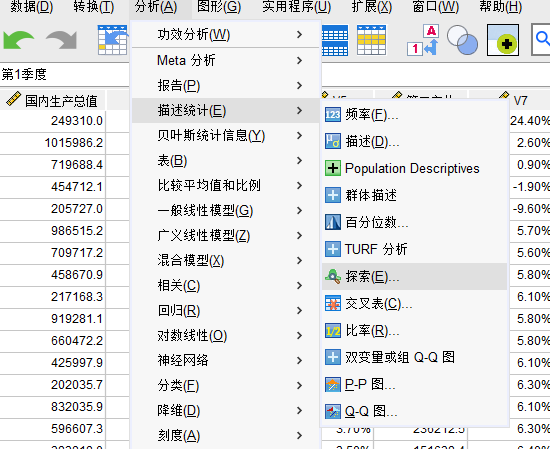Image resolution: width=550 pixels, height=449 pixels.
Task: Expand the 刻度(A) submenu
Action: point(226,435)
